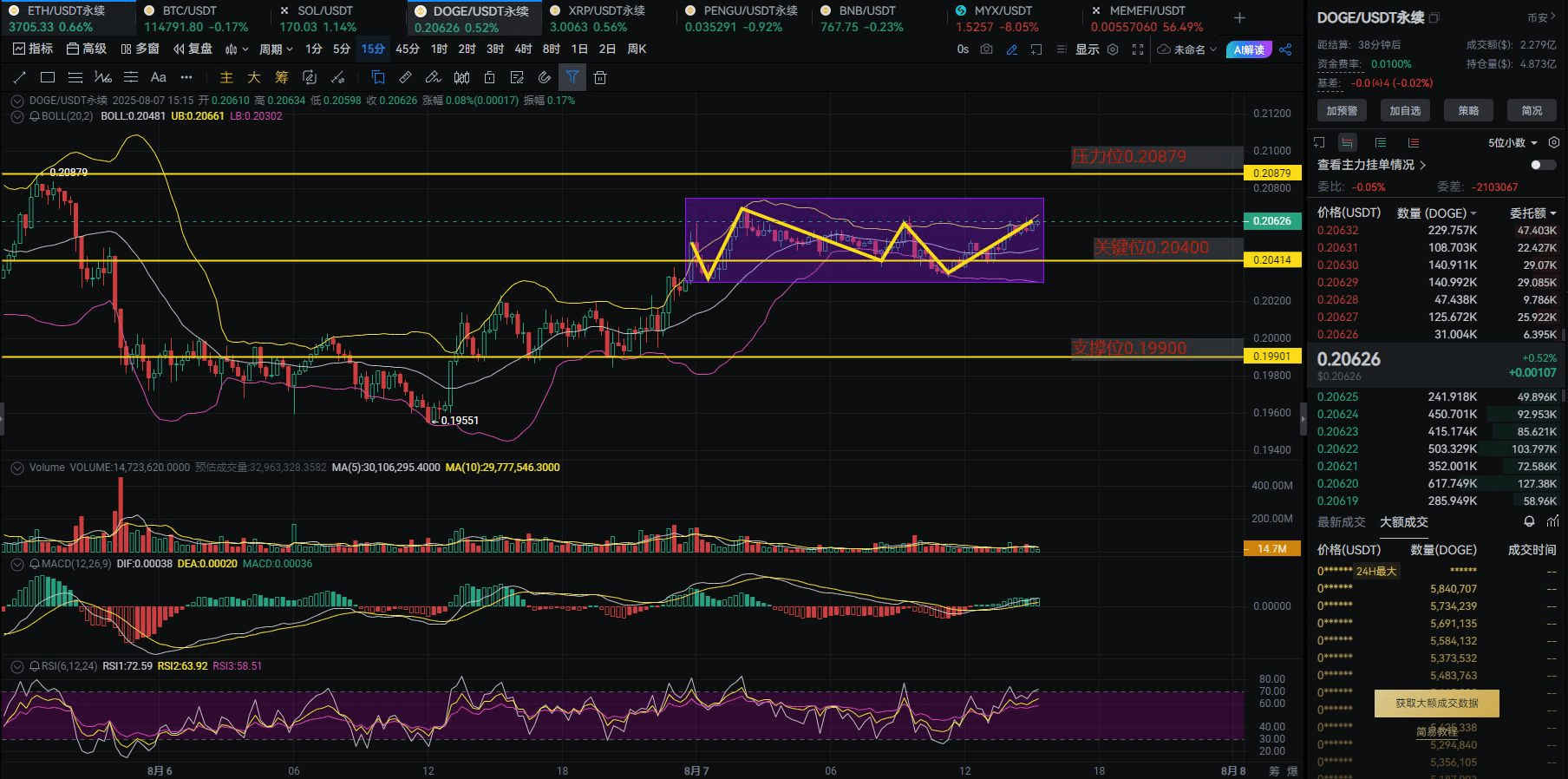Click the lock drawings icon
1568x779 pixels.
click(489, 78)
